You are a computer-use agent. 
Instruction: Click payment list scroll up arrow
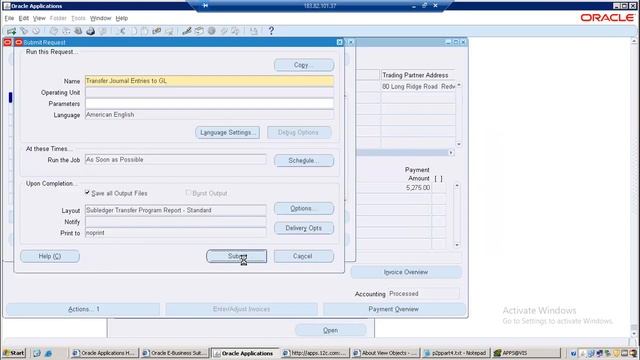click(457, 186)
